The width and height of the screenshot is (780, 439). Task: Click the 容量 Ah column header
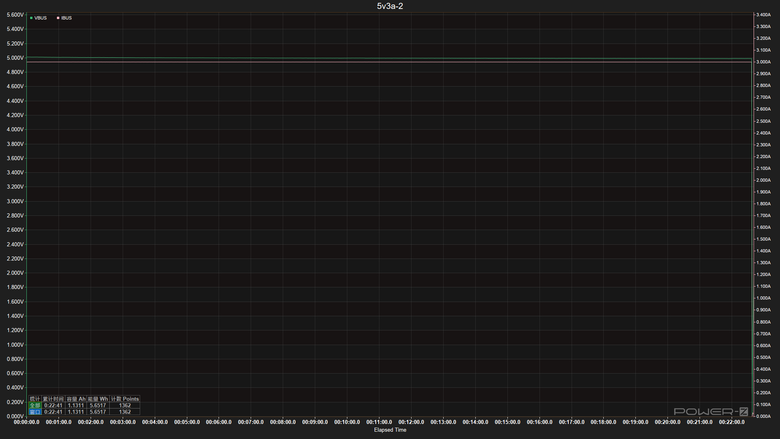[76, 399]
